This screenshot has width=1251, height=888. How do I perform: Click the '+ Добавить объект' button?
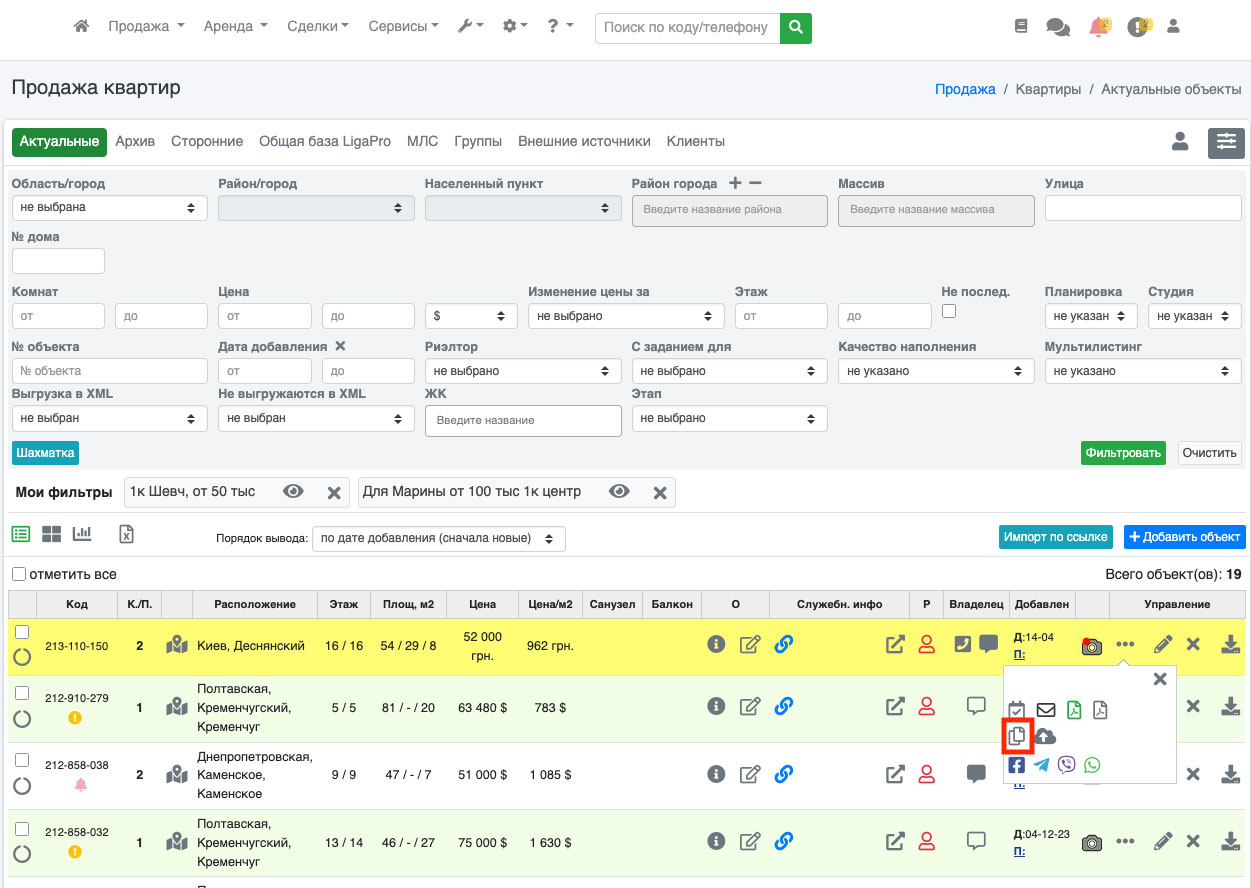[1184, 537]
